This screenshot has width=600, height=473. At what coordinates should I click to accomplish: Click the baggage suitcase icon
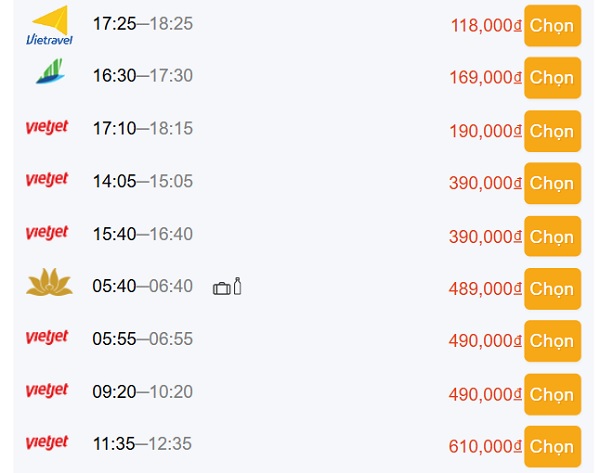[x=222, y=289]
